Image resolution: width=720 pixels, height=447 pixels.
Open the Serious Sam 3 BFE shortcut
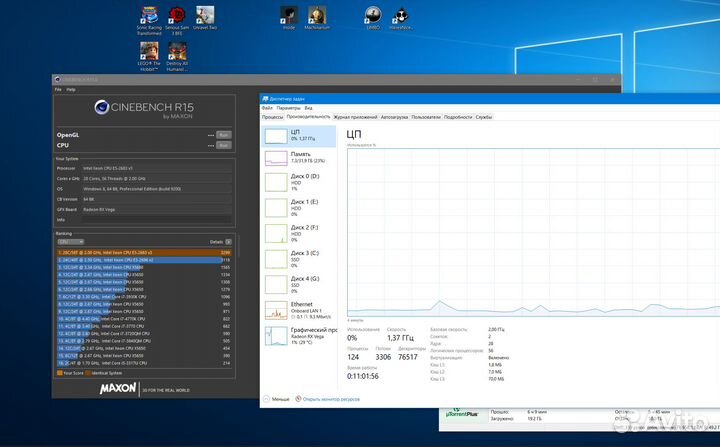click(177, 20)
